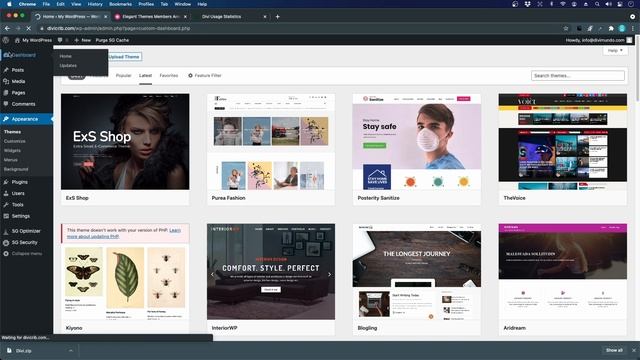Click the learn more about updating PHP link
640x360 pixels.
[124, 233]
